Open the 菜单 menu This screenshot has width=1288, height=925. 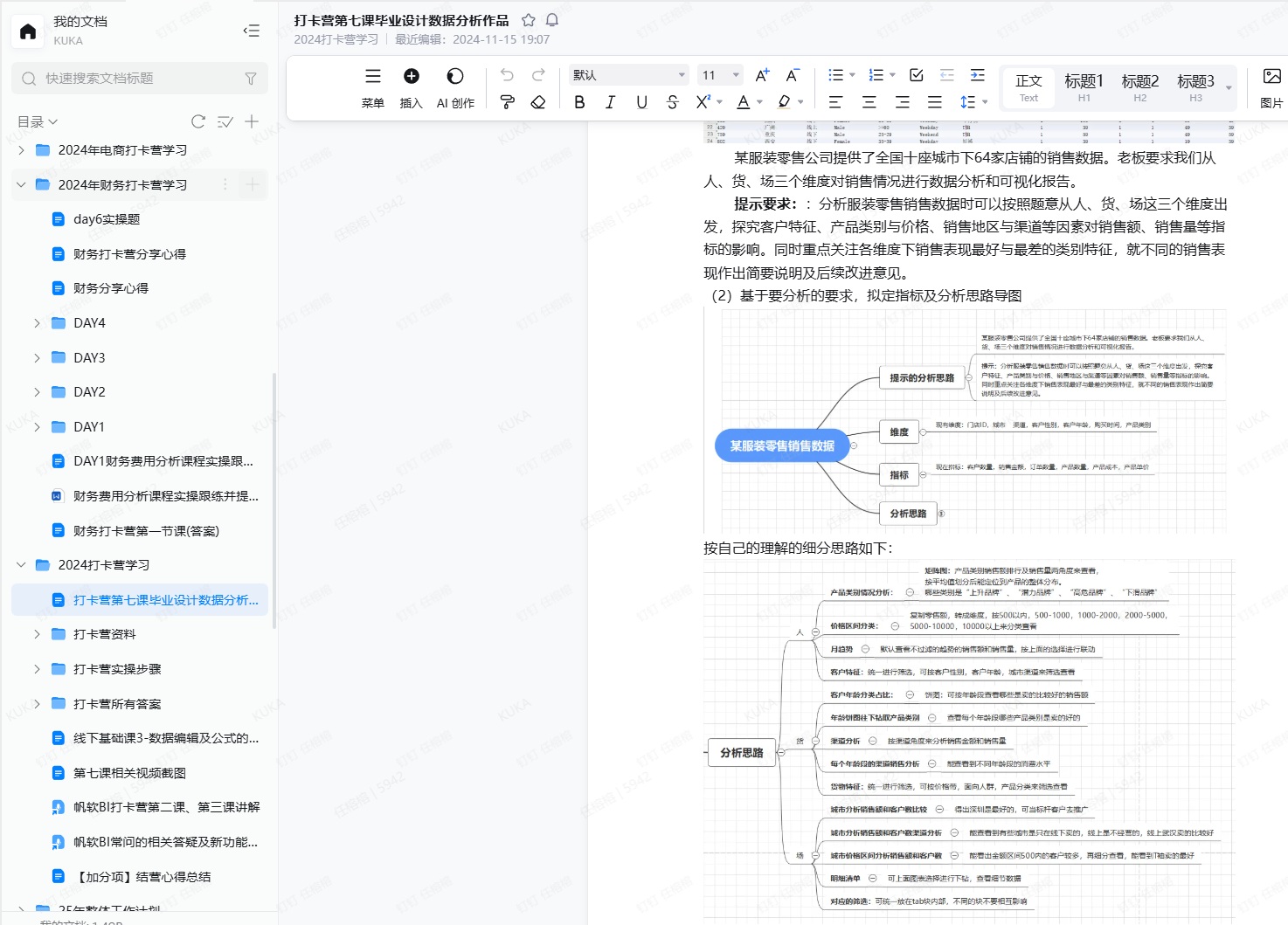[x=373, y=77]
